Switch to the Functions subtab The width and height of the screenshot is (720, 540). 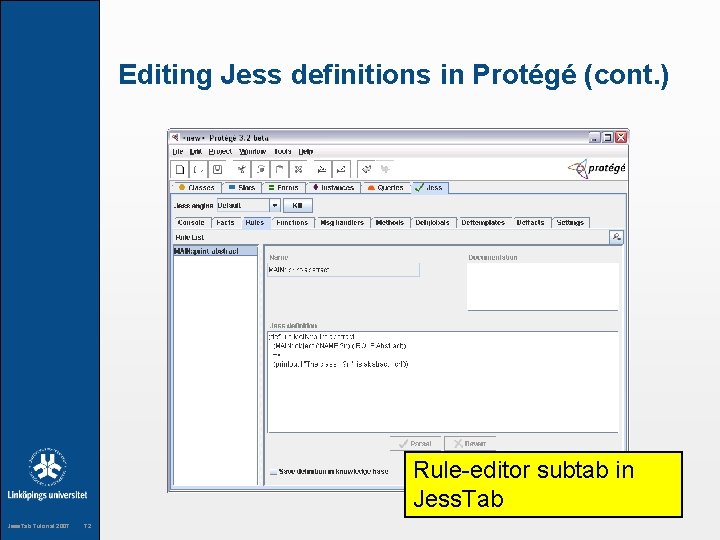[x=292, y=222]
